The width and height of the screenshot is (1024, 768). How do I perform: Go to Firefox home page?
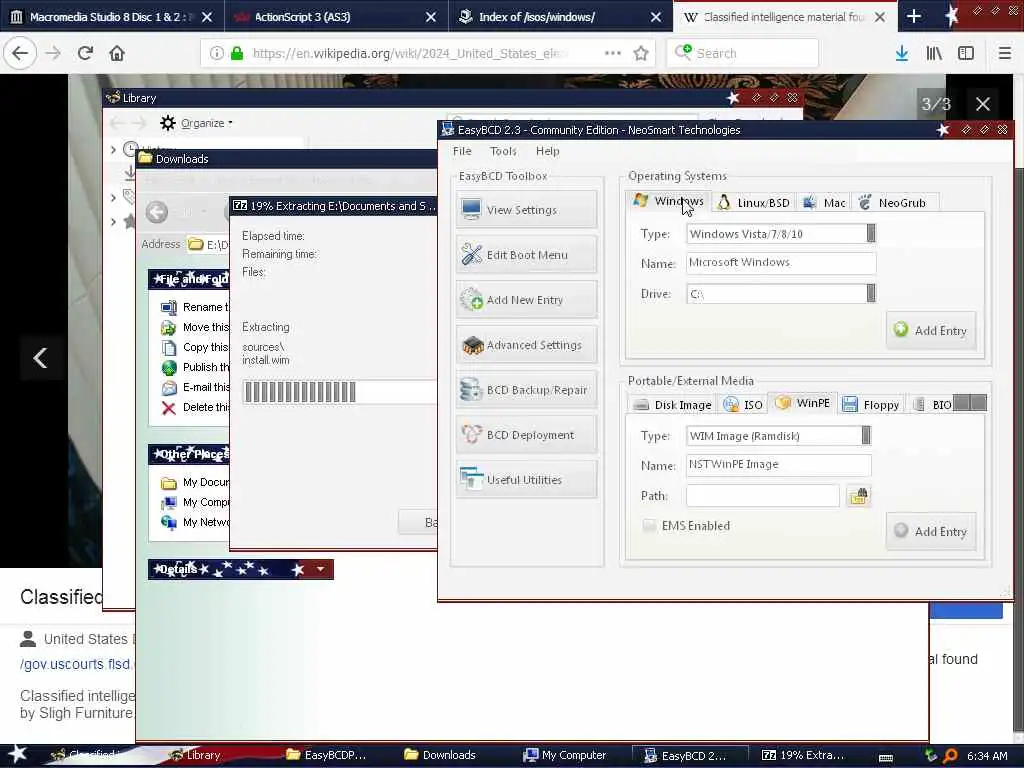(x=117, y=53)
